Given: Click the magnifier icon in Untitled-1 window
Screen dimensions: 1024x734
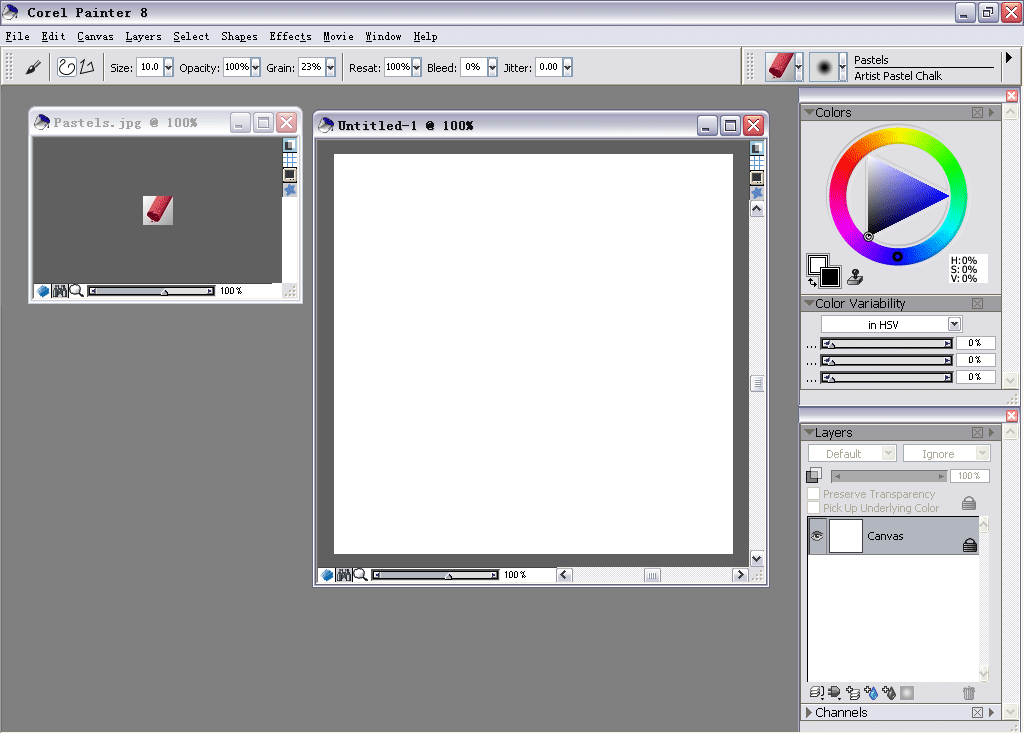Looking at the screenshot, I should (x=360, y=575).
